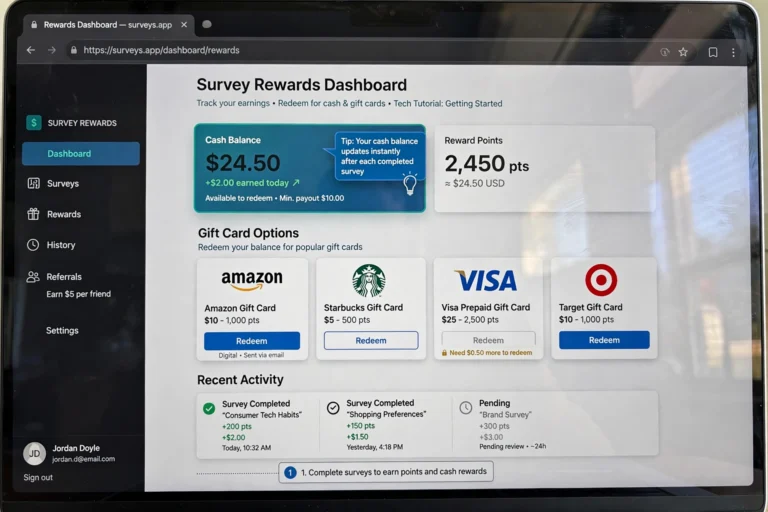The width and height of the screenshot is (768, 512).
Task: Click the pending clock icon for Brand Survey
Action: point(466,408)
